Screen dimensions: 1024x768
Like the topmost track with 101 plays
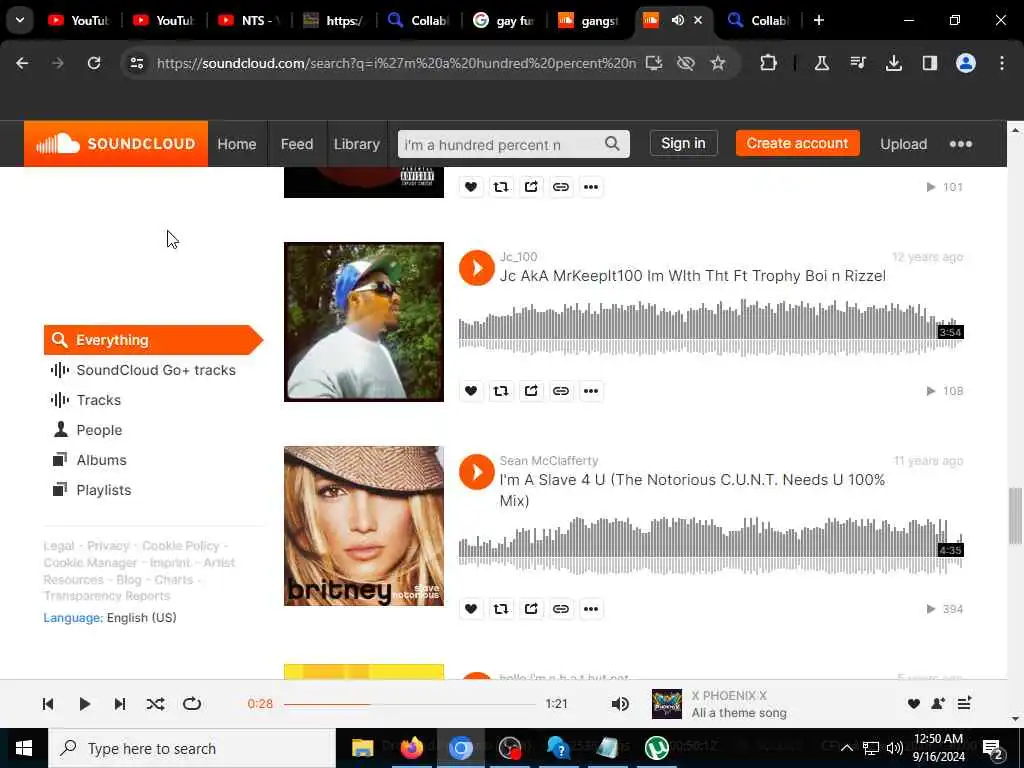[x=471, y=187]
